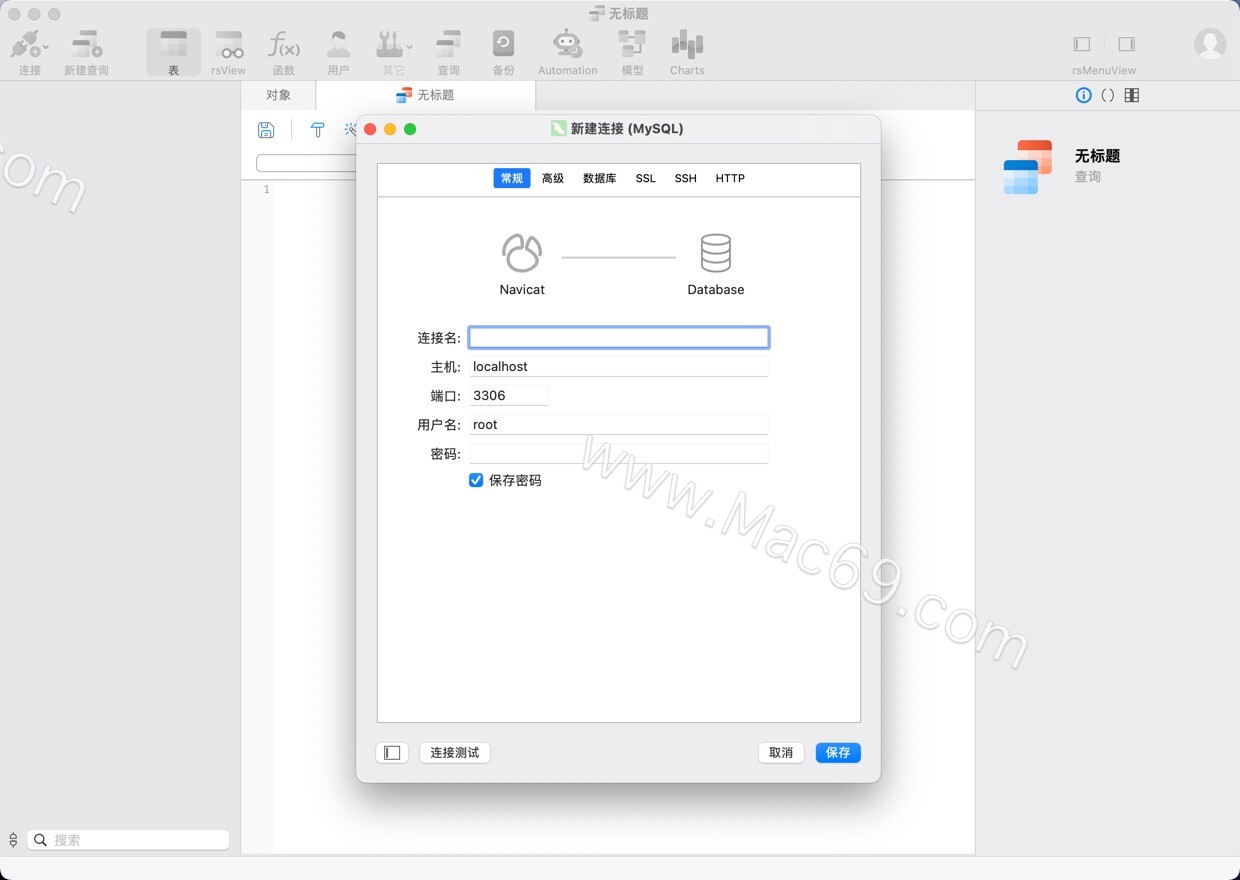Select the info (i) panel icon

pos(1083,95)
